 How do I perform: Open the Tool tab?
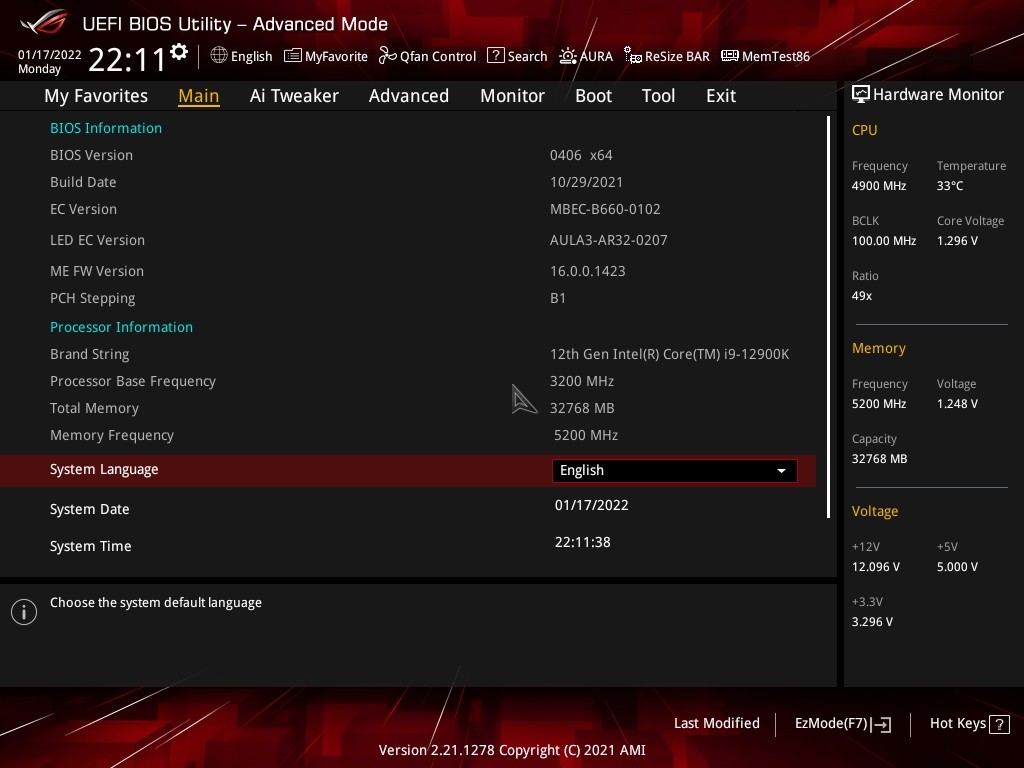coord(658,96)
